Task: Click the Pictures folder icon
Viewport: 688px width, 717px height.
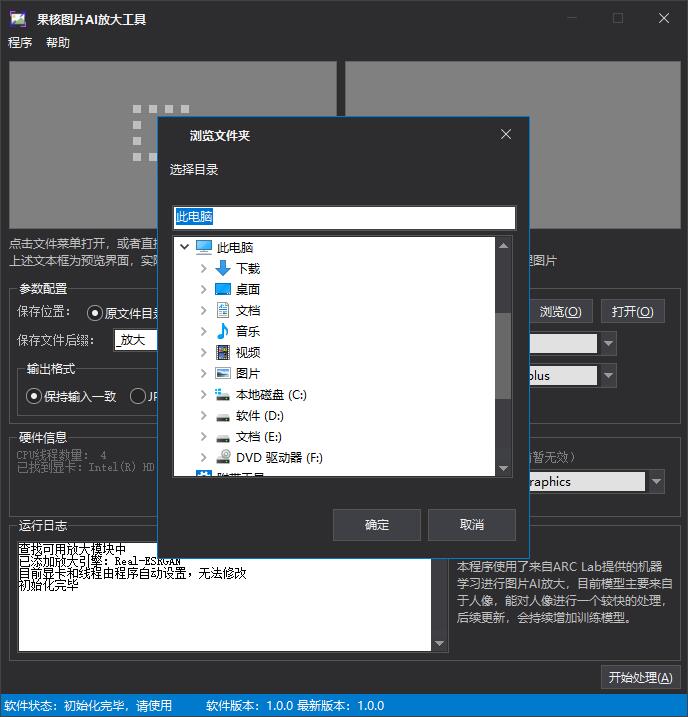Action: 223,373
